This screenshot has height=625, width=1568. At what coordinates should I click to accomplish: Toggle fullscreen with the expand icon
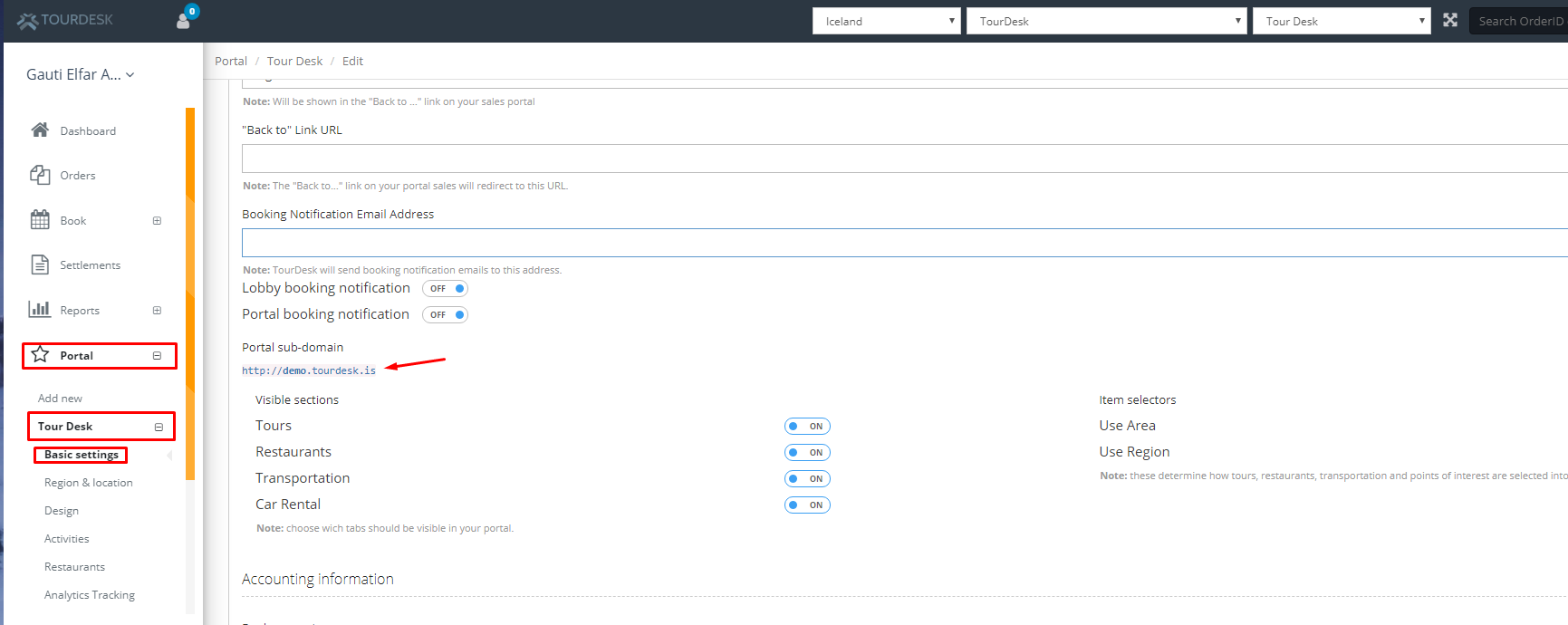(1450, 20)
